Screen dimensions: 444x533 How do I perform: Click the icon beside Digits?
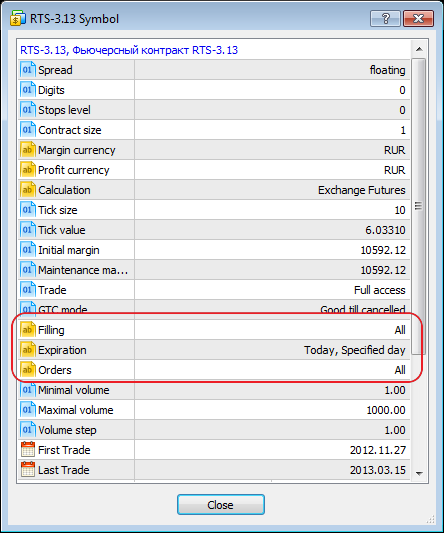click(x=28, y=90)
